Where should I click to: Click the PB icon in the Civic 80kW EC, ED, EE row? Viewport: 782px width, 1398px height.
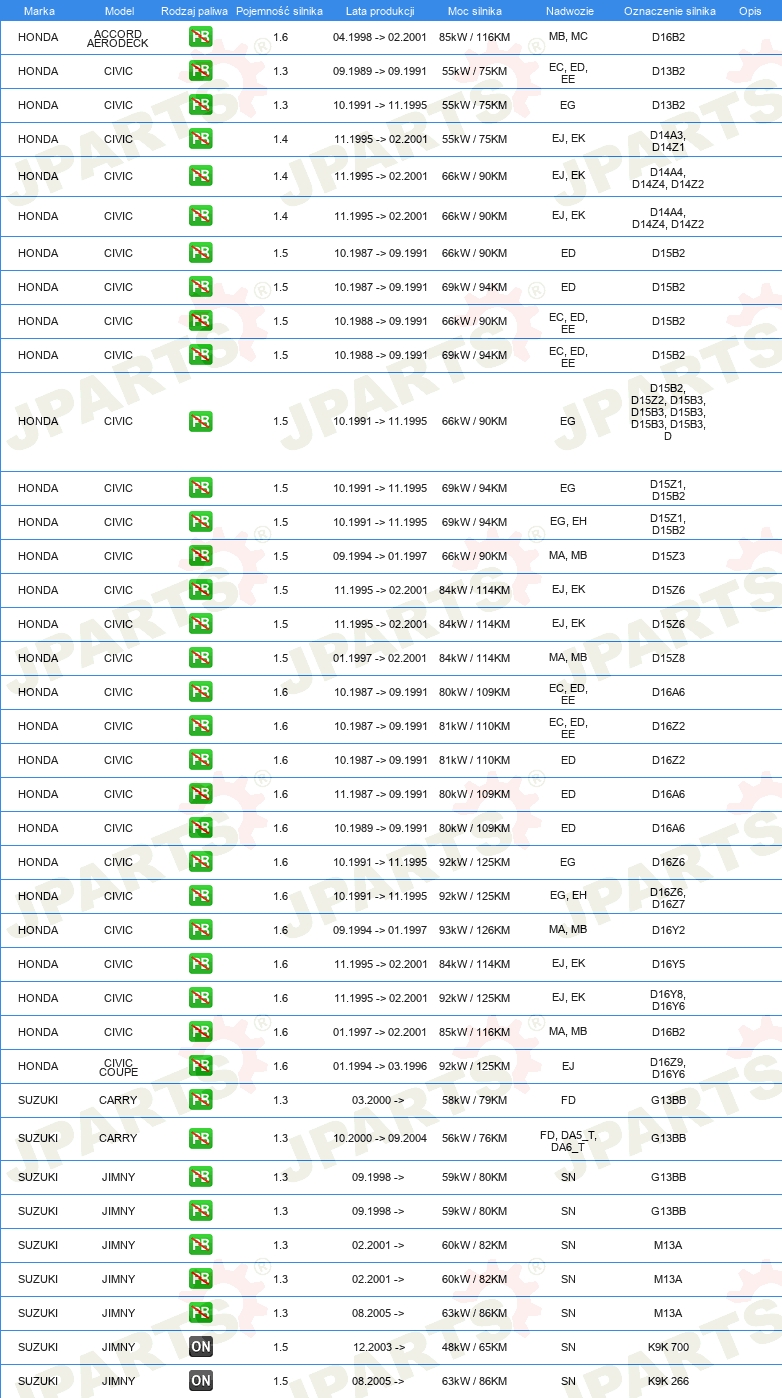(200, 692)
